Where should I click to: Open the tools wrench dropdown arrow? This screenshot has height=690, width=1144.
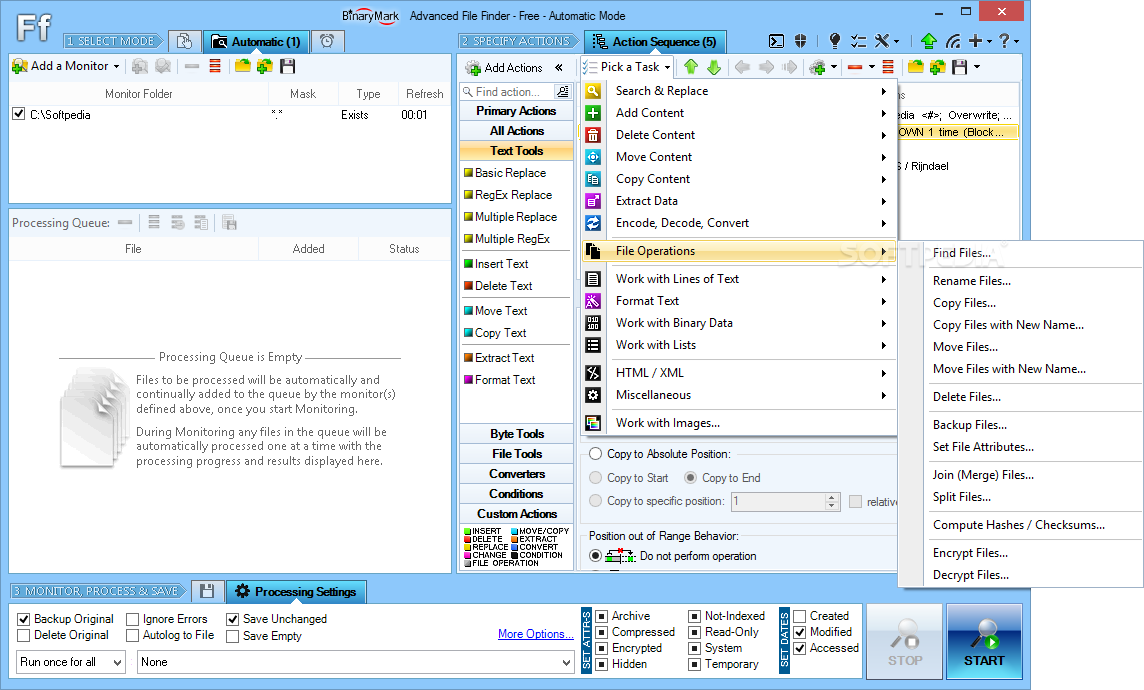[x=896, y=42]
